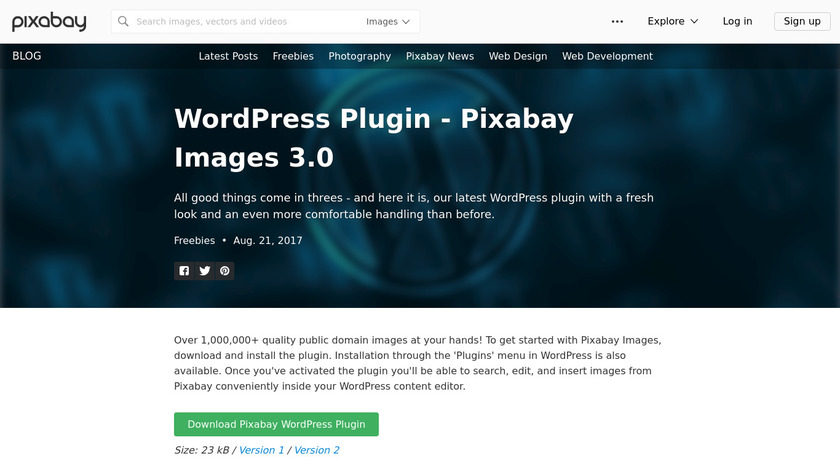This screenshot has height=472, width=840.
Task: Go to Latest Posts section
Action: pos(228,56)
